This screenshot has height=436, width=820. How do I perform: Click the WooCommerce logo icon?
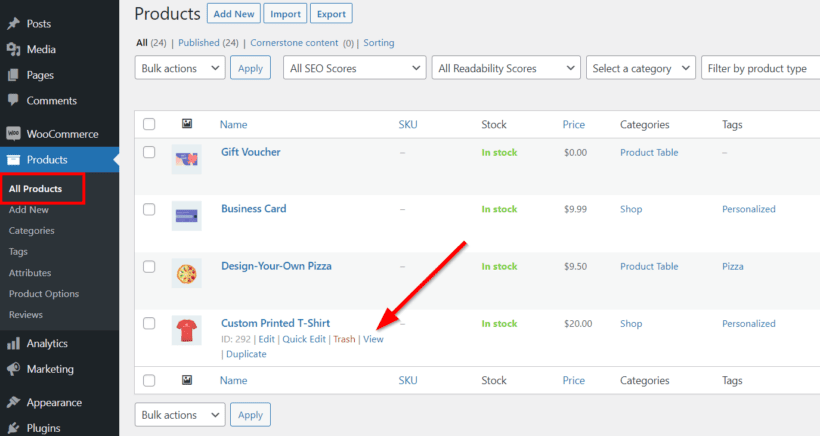coord(14,134)
